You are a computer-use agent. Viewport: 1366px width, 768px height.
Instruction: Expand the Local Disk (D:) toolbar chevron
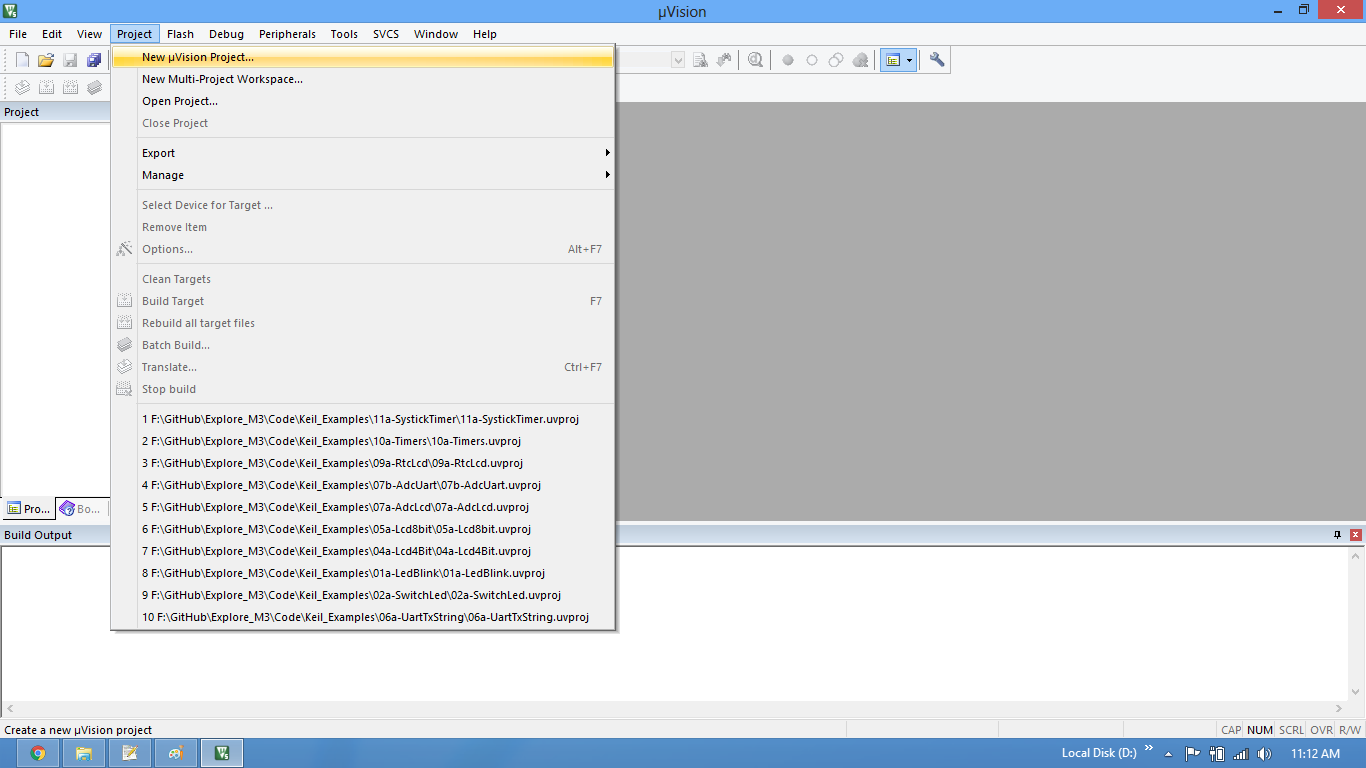point(1149,748)
